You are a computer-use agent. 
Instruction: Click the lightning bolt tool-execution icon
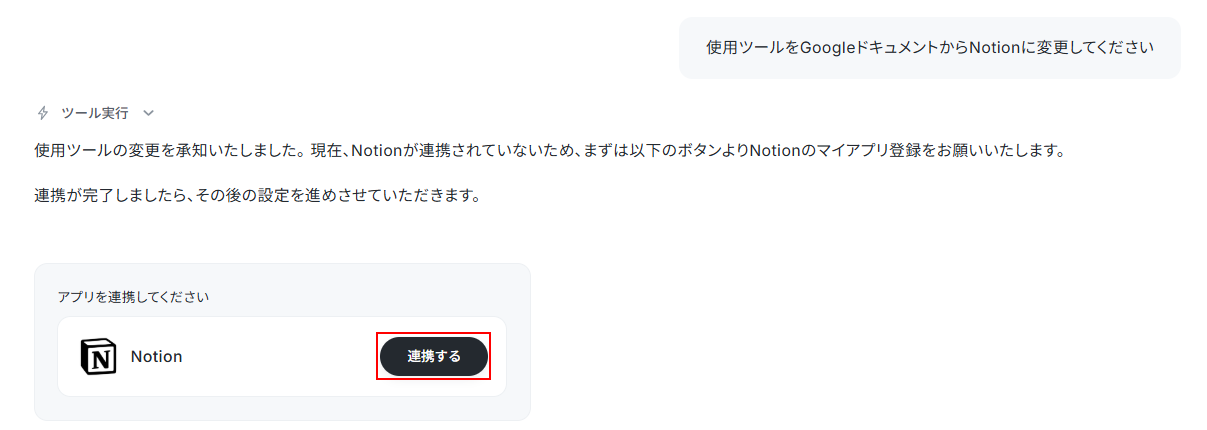pos(43,113)
